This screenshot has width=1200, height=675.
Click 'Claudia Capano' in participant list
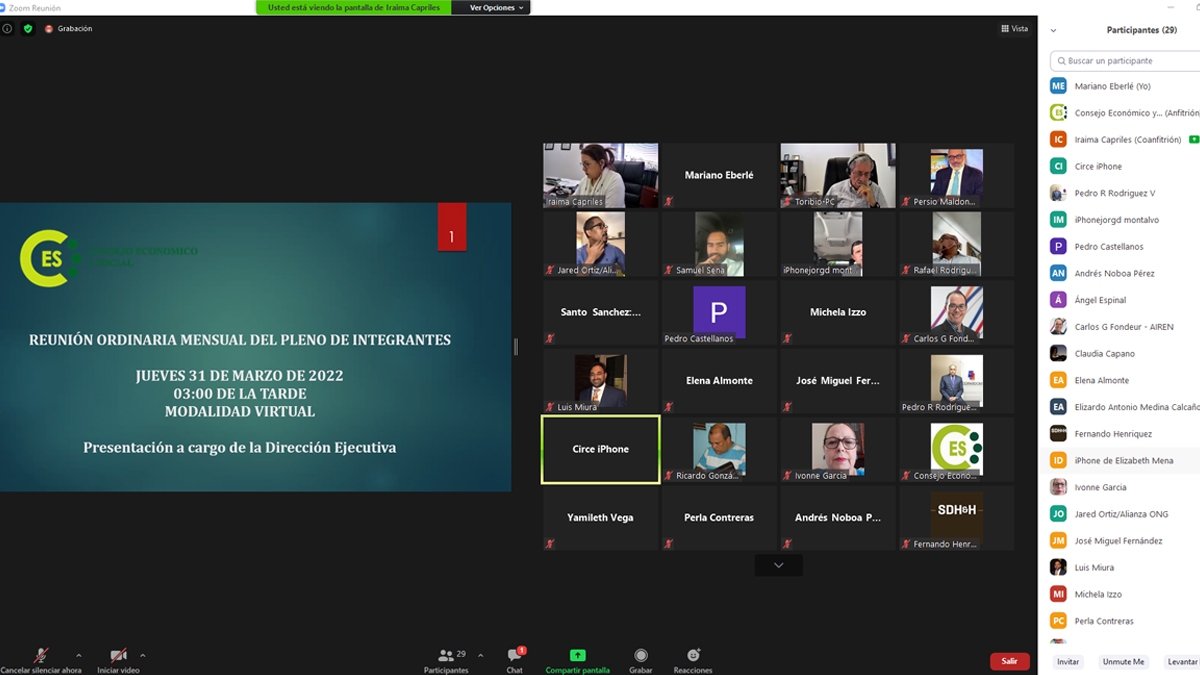(1104, 353)
